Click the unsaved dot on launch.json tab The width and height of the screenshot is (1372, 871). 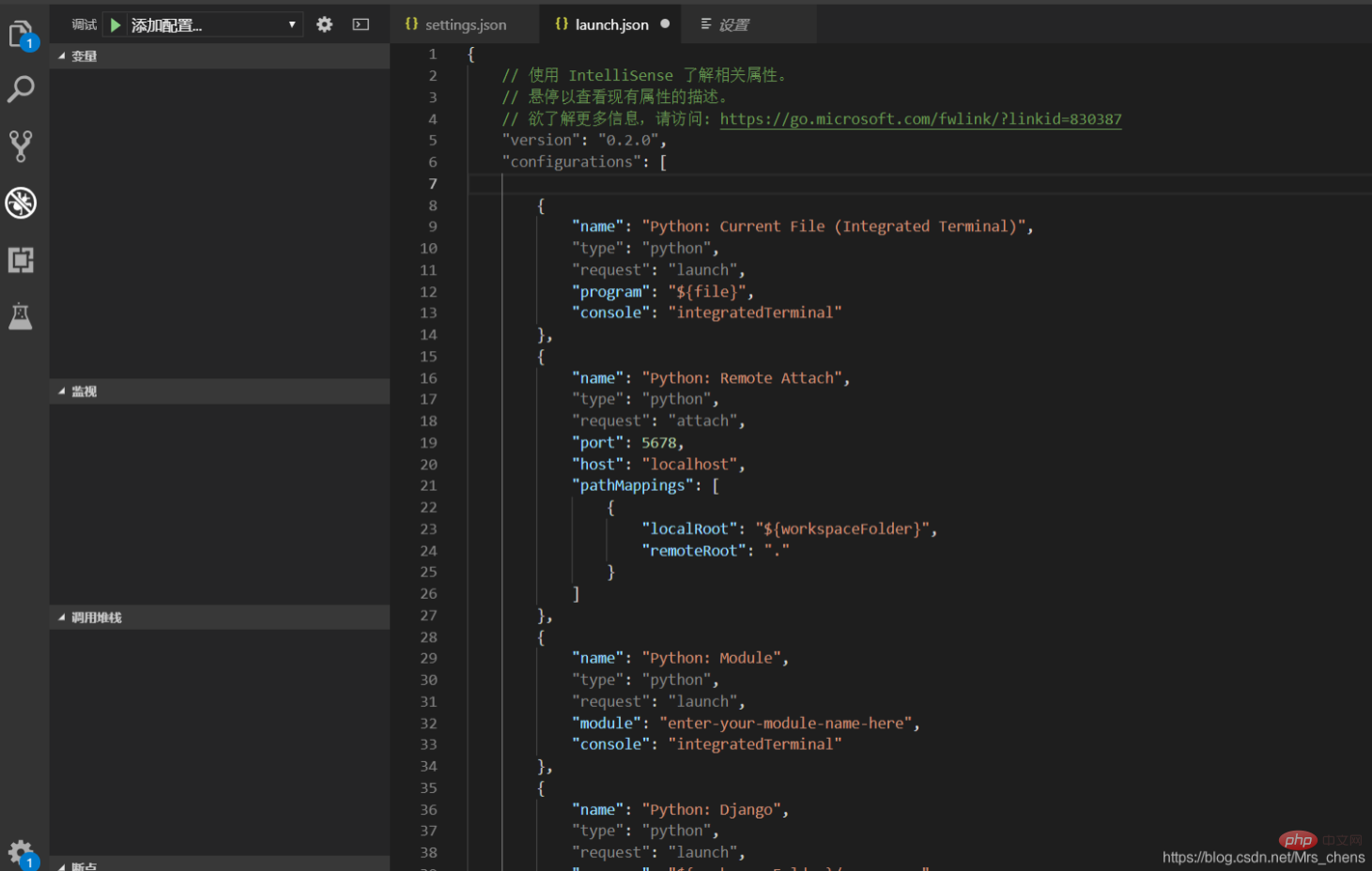point(665,24)
